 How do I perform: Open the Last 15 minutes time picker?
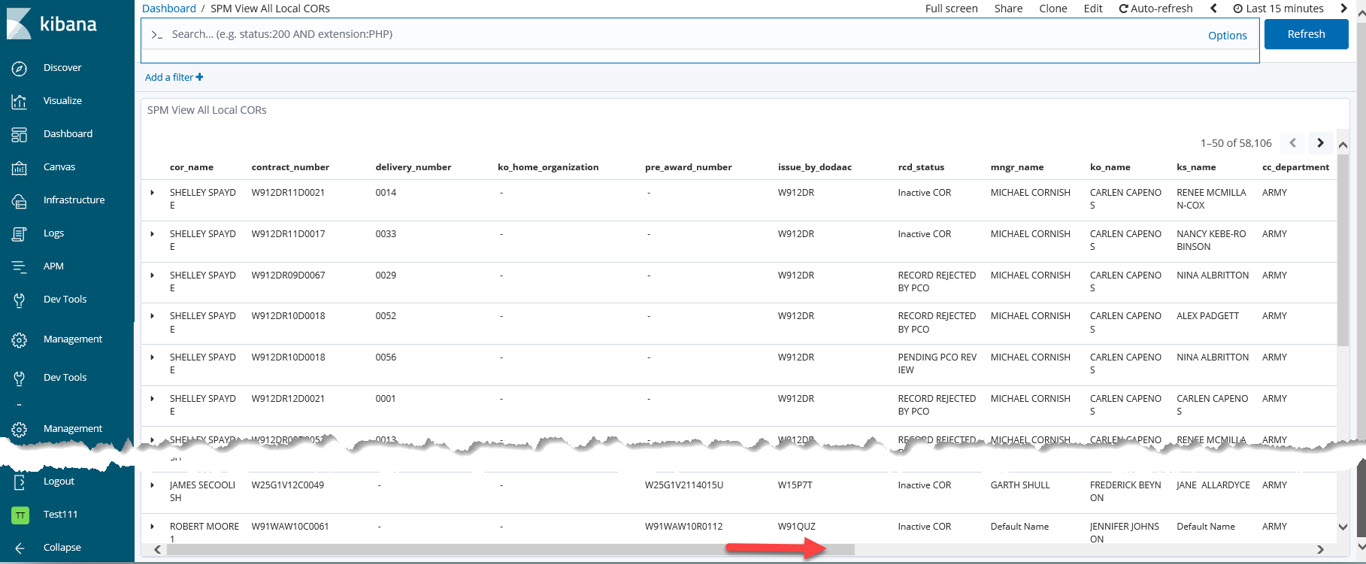pyautogui.click(x=1278, y=8)
